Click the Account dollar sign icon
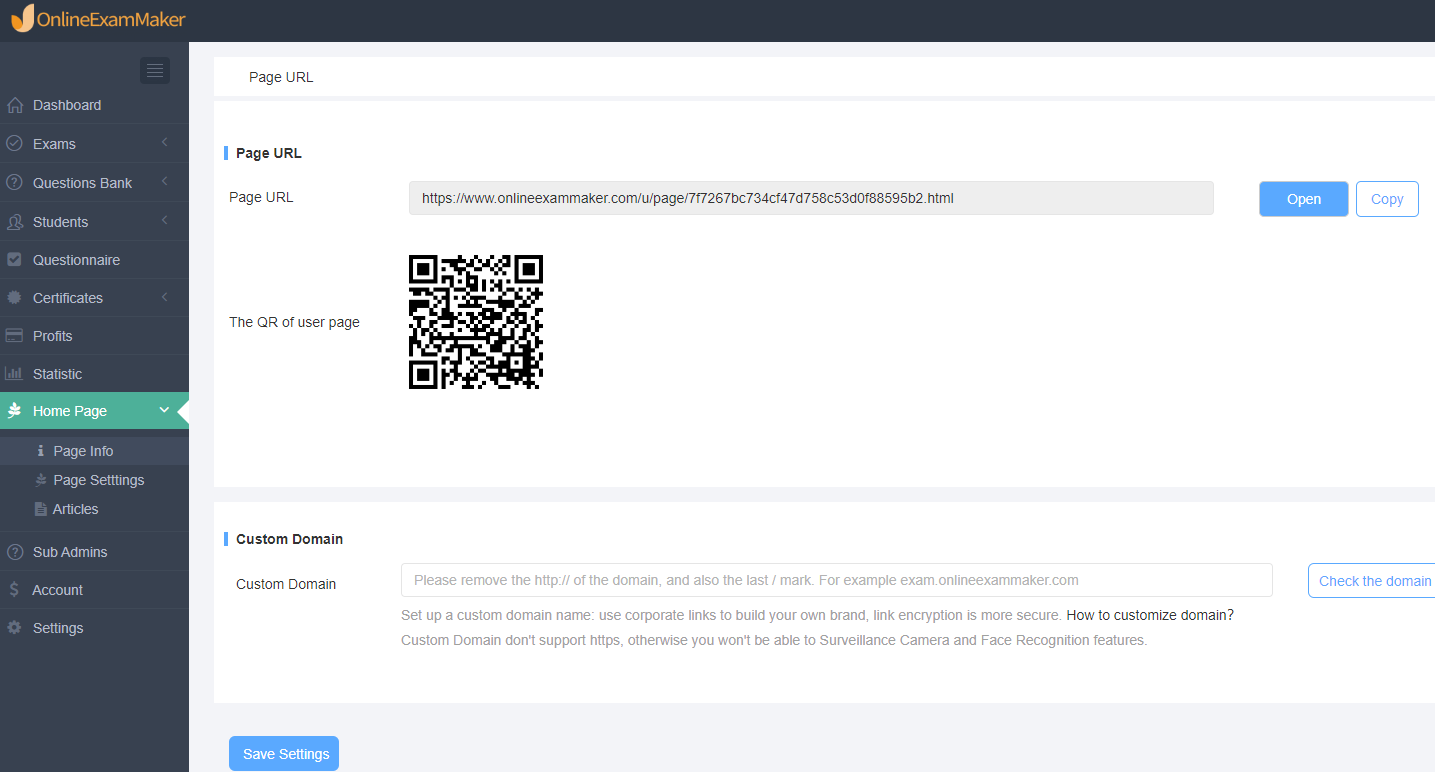The height and width of the screenshot is (772, 1435). point(14,590)
